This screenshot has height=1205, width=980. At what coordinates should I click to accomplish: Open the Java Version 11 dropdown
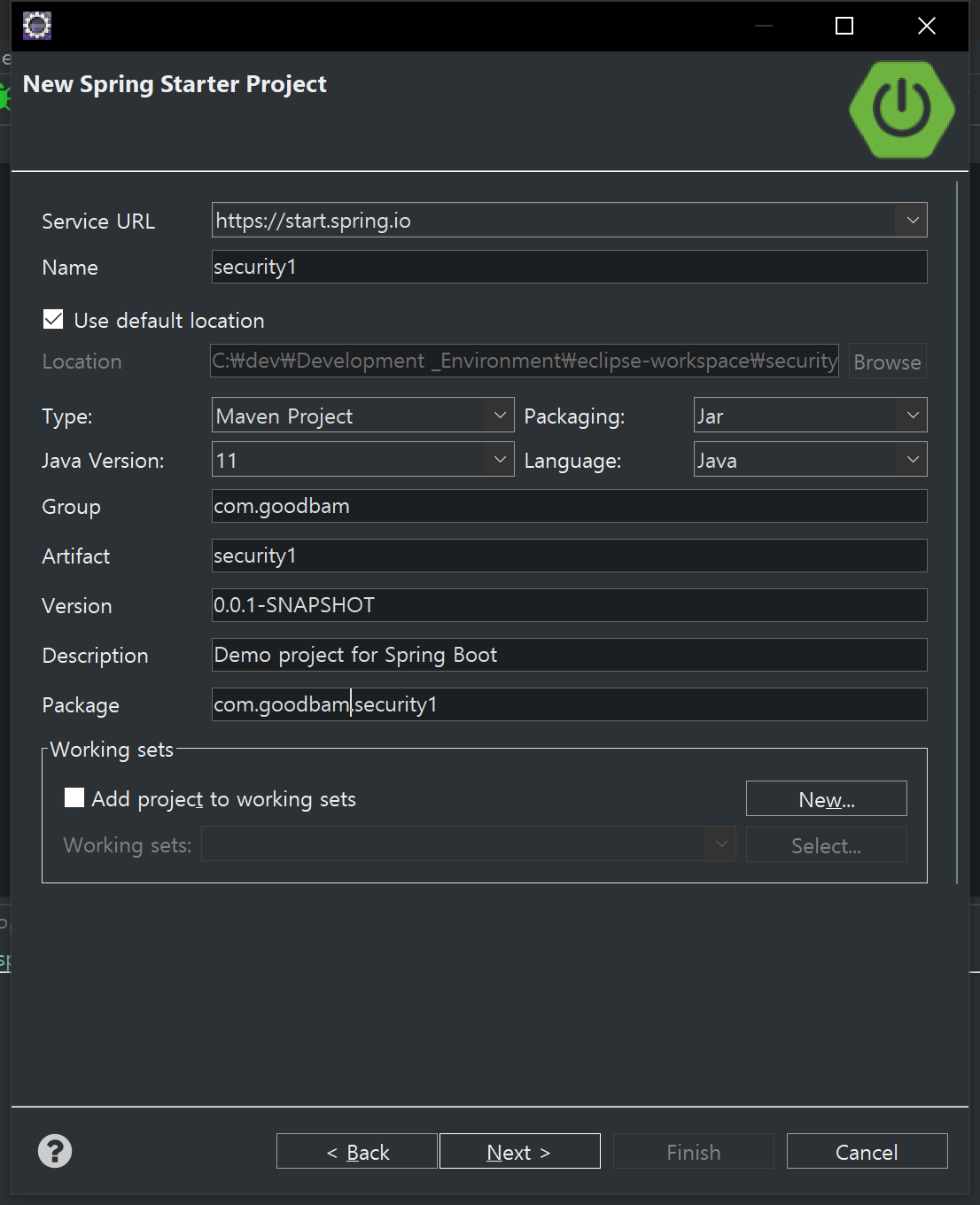(x=500, y=460)
